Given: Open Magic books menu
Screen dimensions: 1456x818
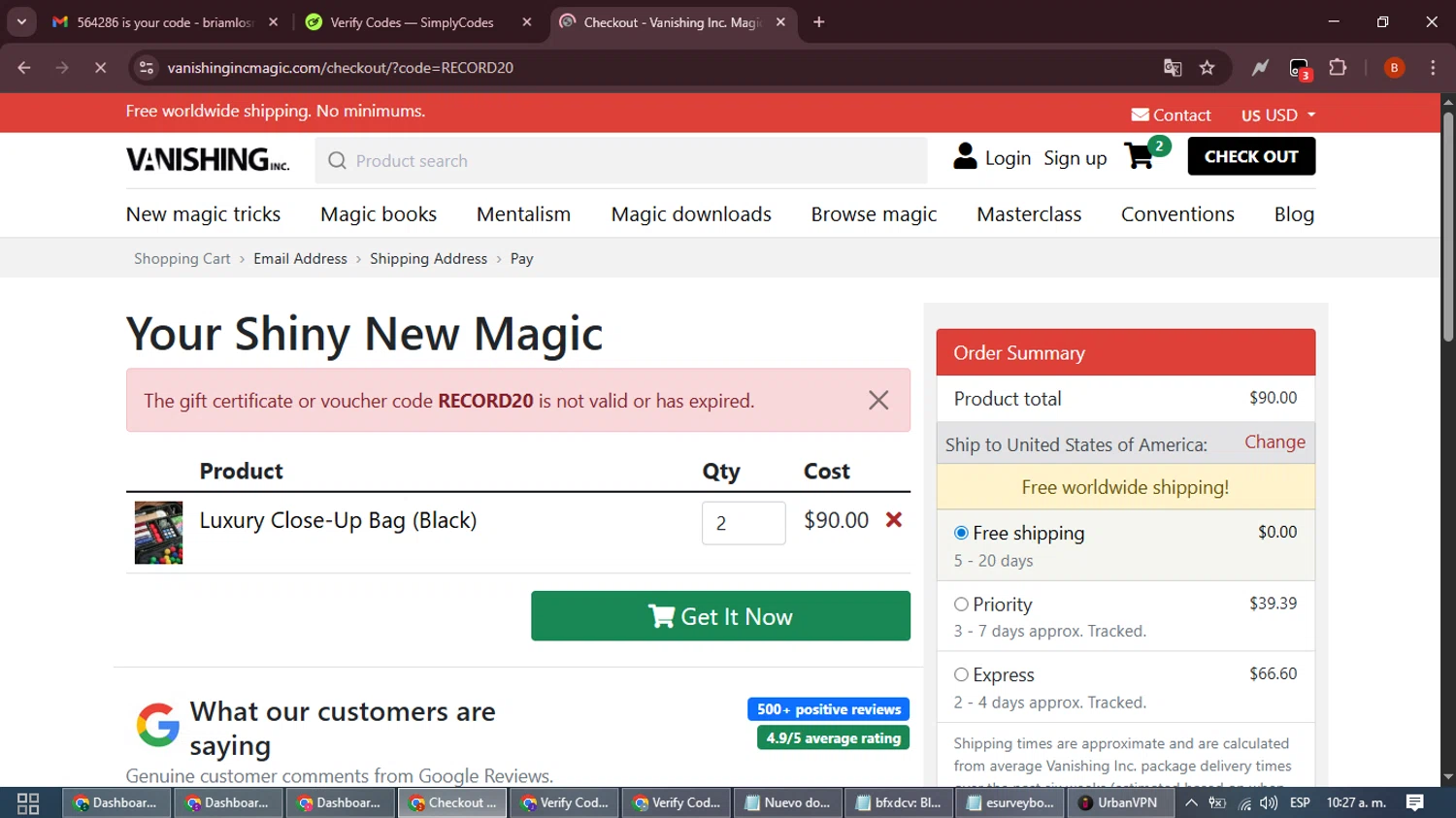Looking at the screenshot, I should click(379, 214).
